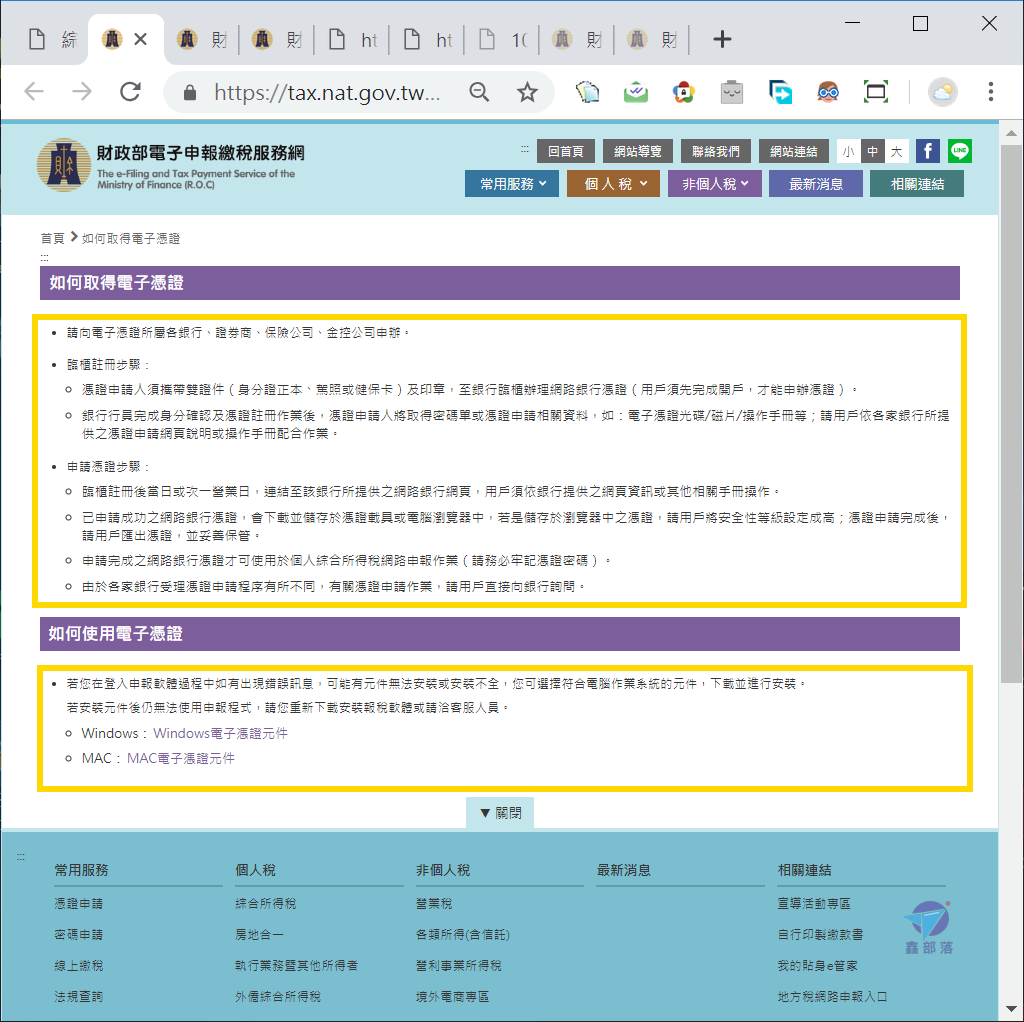Open the green fullscreen capture extension icon

875,91
